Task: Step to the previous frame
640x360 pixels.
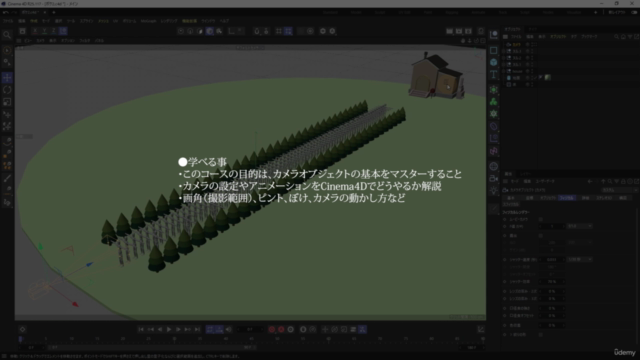Action: [160, 329]
